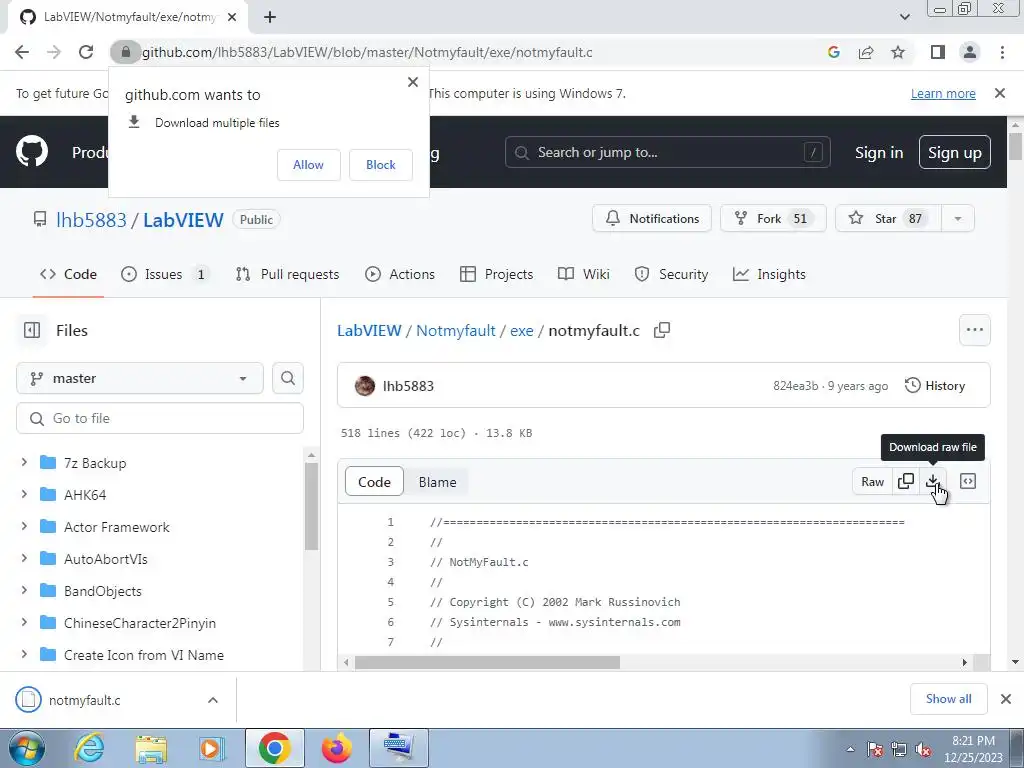
Task: Expand the AHK64 folder
Action: click(x=24, y=494)
